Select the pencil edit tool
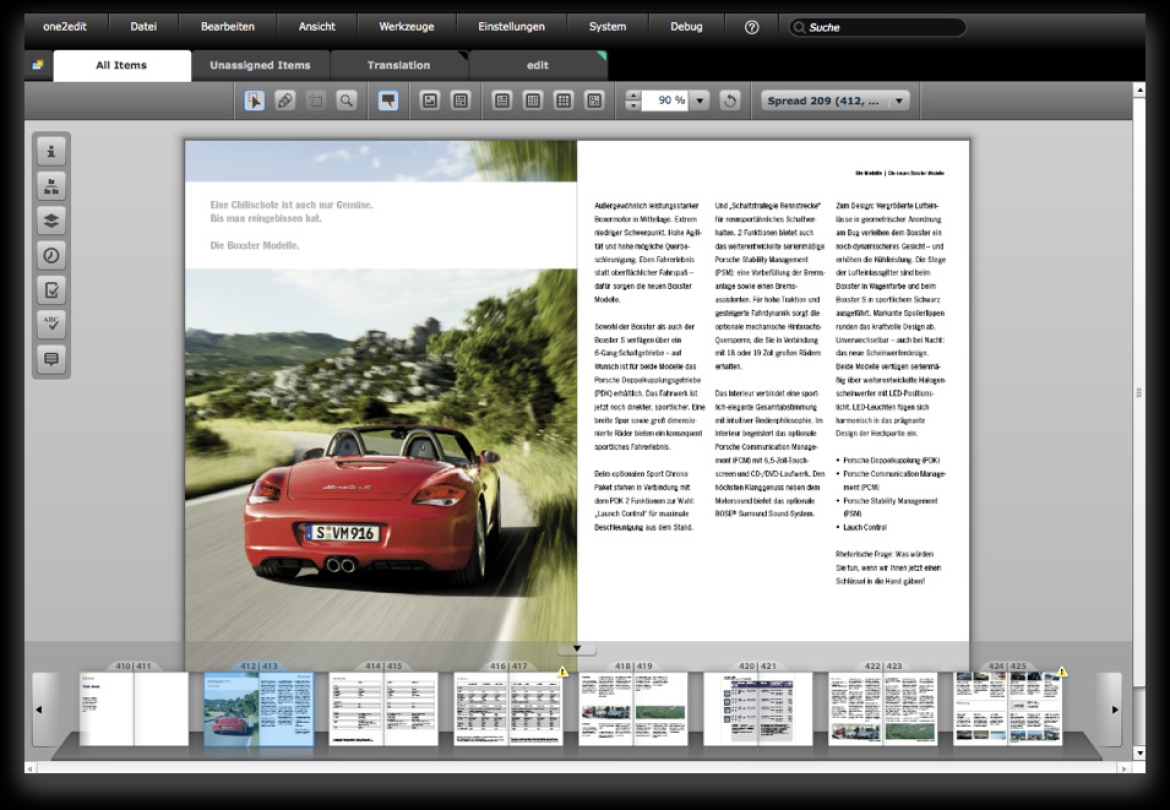 coord(285,101)
